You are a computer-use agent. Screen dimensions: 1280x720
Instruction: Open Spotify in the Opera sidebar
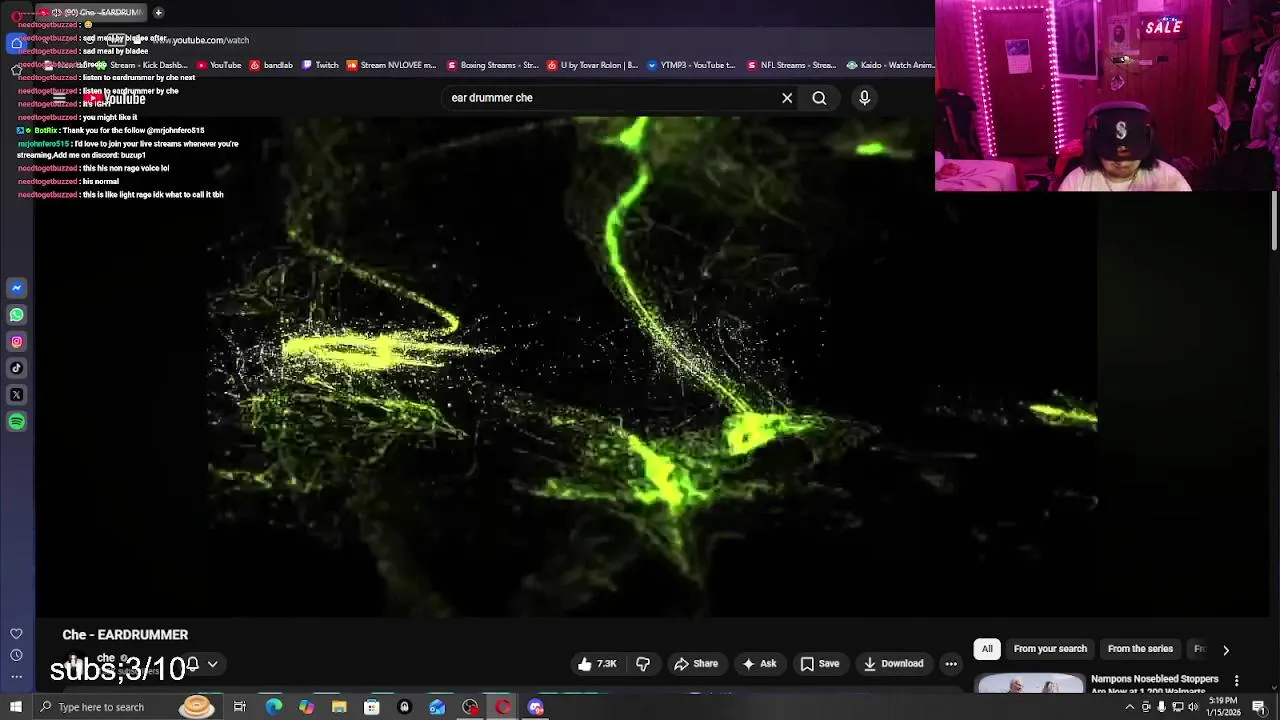coord(16,422)
